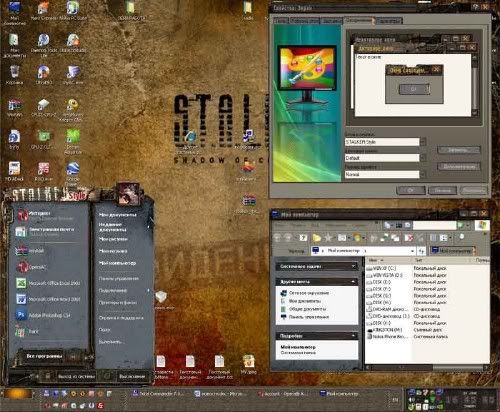Click vertical scrollbar in preview window
This screenshot has width=500, height=412.
tap(475, 85)
